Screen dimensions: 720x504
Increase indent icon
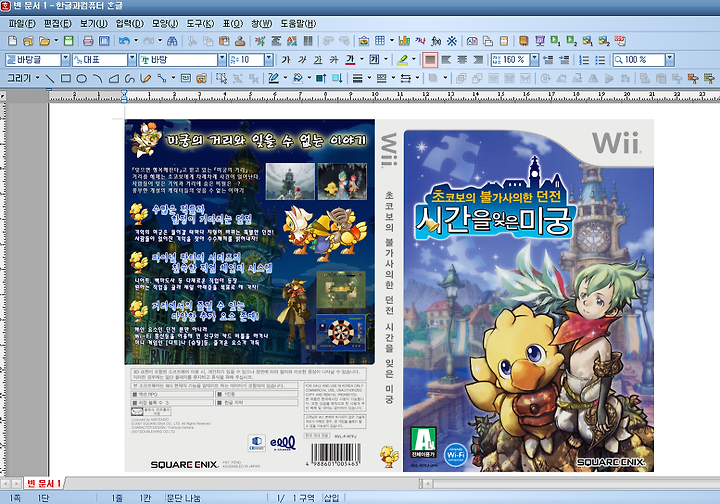[x=564, y=60]
